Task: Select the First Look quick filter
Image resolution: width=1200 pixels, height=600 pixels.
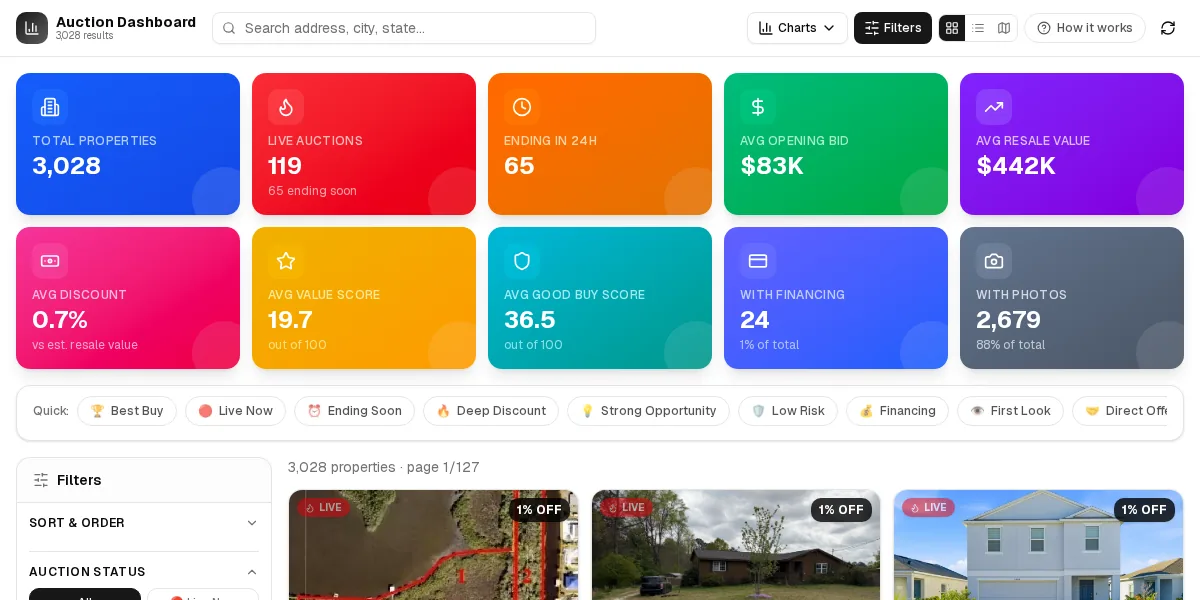Action: point(1010,411)
